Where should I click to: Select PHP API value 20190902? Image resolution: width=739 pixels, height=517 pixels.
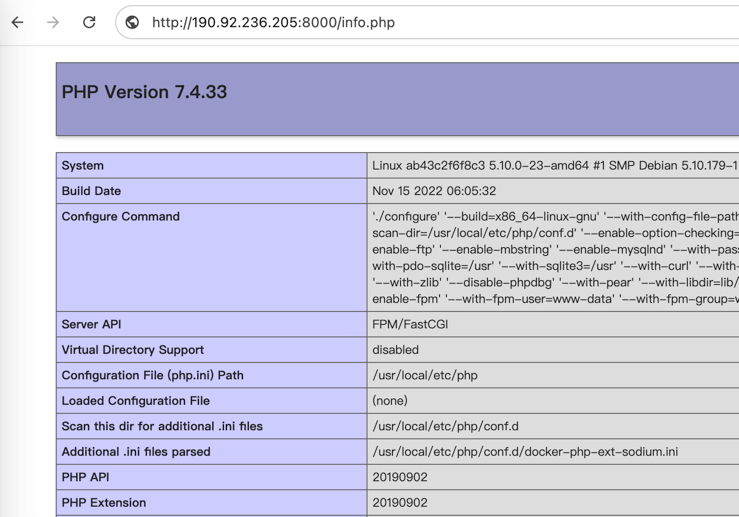tap(400, 477)
